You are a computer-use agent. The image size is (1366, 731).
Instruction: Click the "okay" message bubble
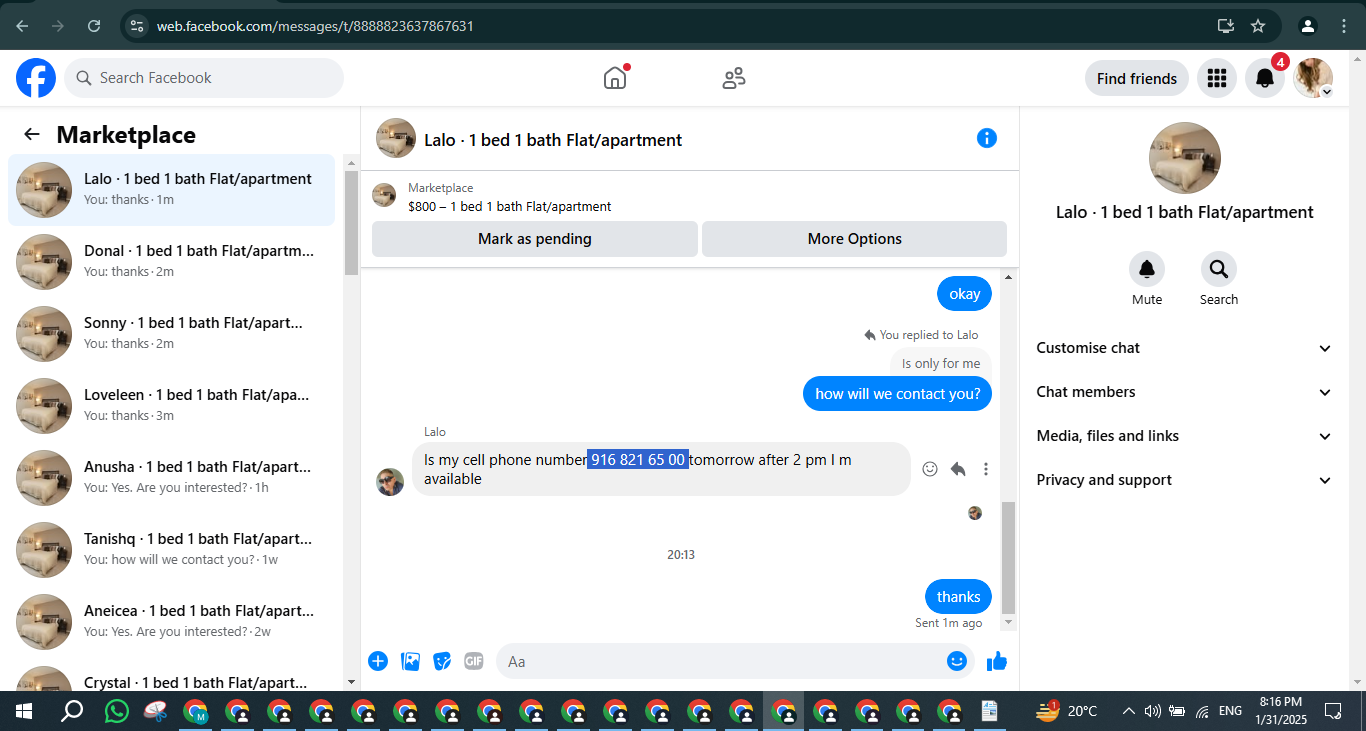tap(965, 294)
